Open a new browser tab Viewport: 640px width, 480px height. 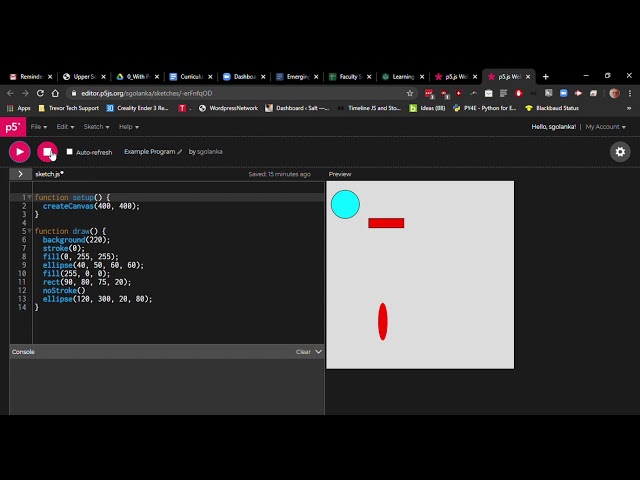(x=546, y=77)
